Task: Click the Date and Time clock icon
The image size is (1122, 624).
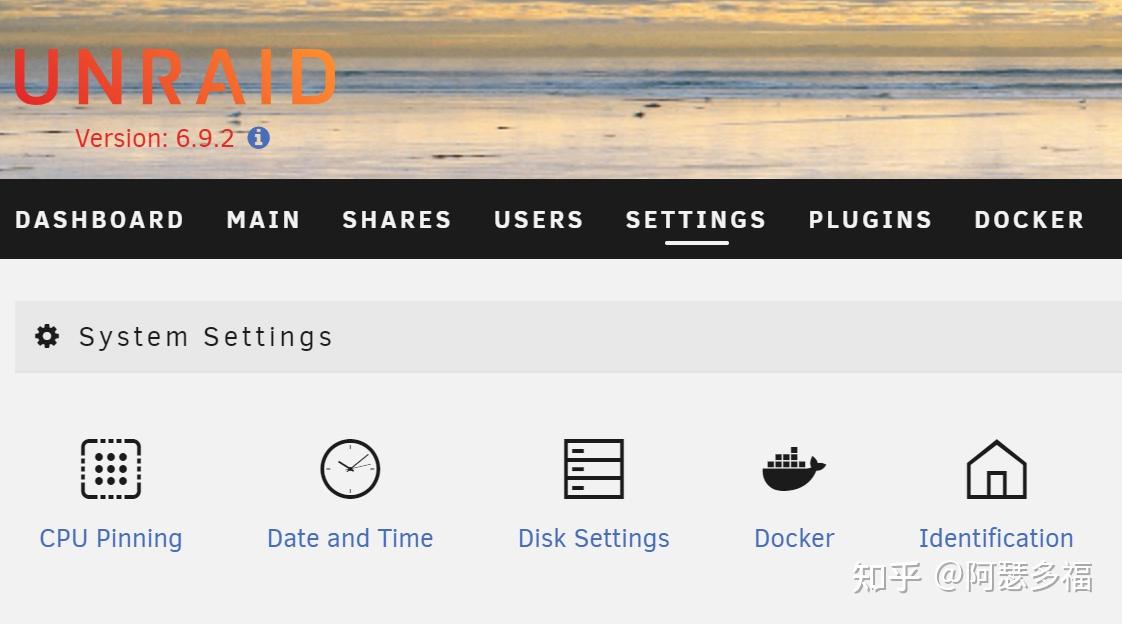Action: [350, 469]
